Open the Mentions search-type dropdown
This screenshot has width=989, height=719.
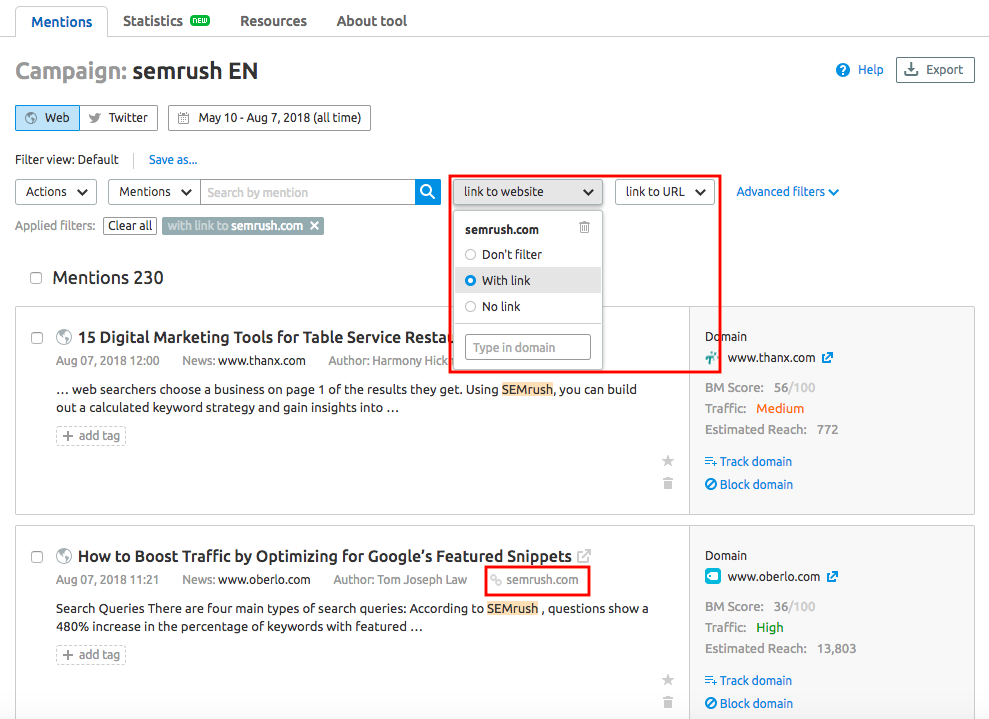click(155, 192)
